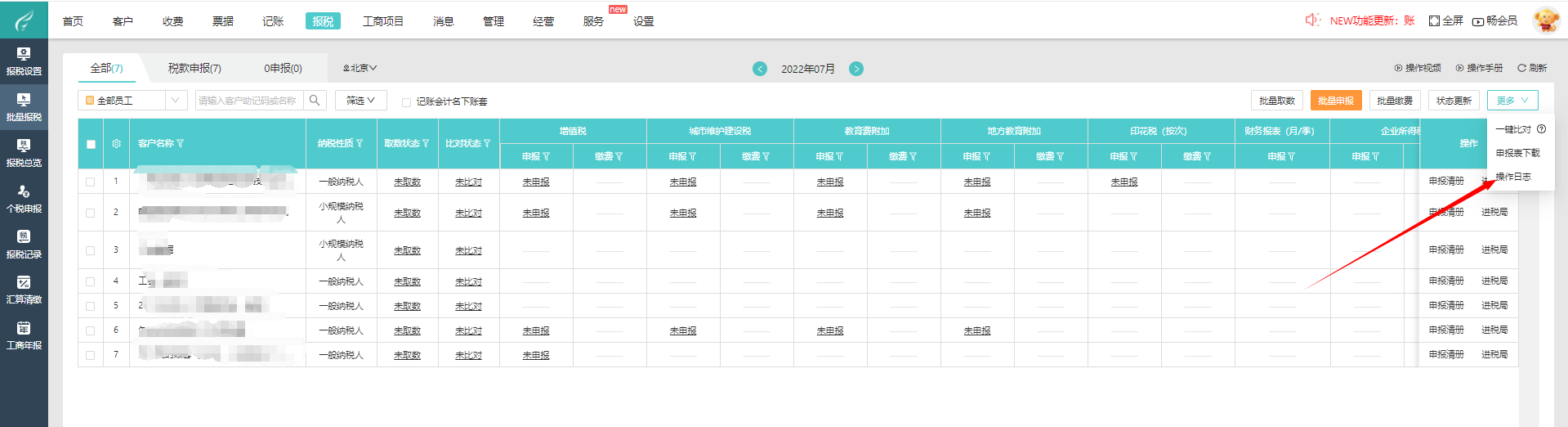Click the orange 批量申报 button

(x=1335, y=101)
